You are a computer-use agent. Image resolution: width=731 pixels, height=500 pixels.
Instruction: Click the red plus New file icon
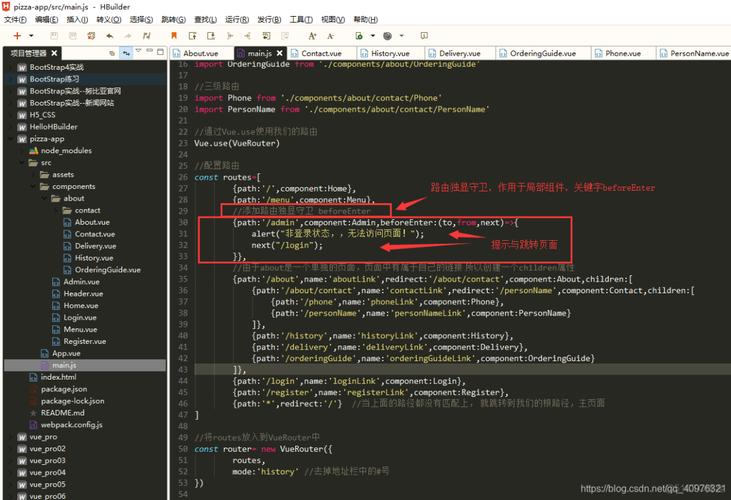(x=17, y=35)
